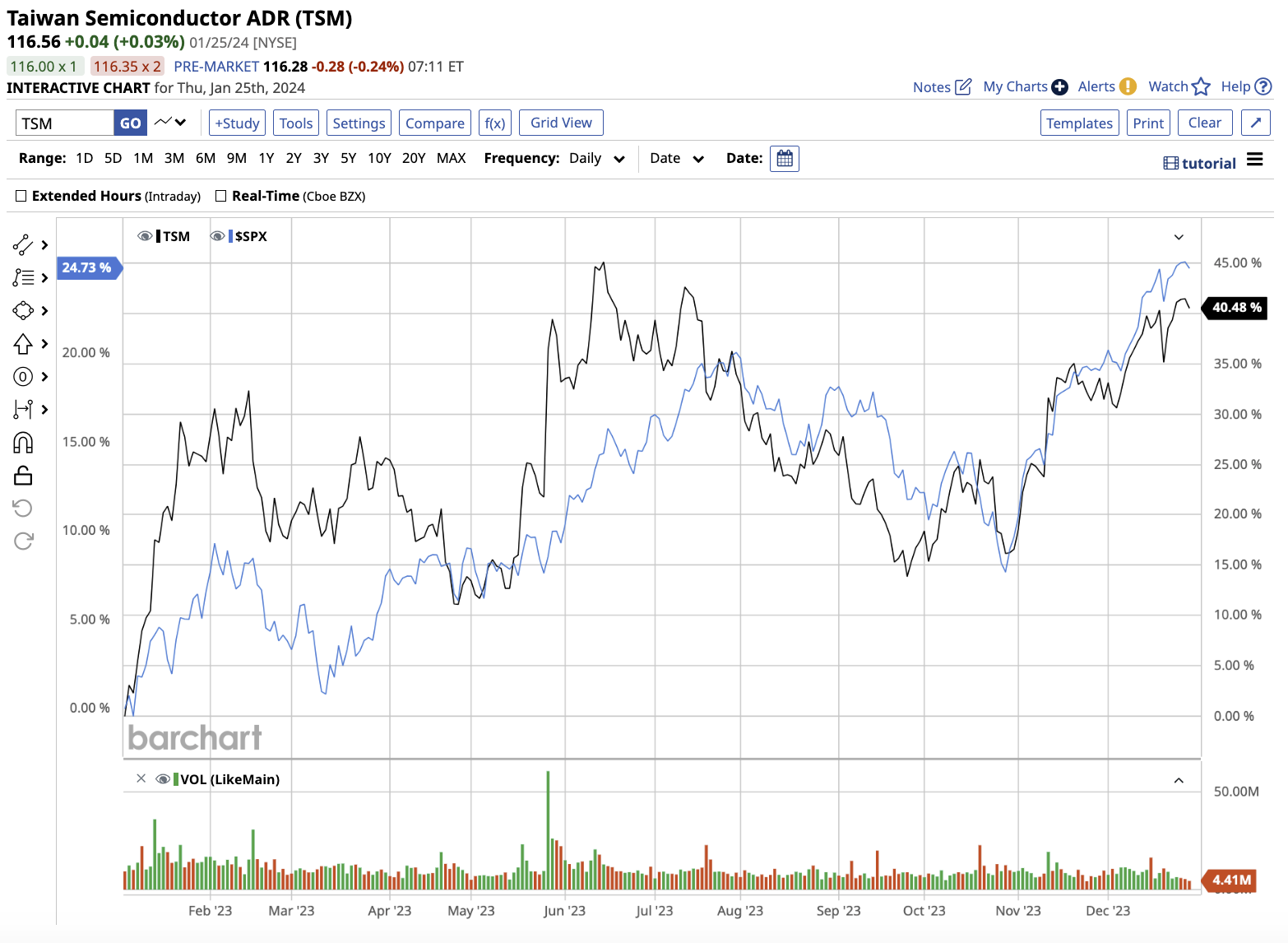The width and height of the screenshot is (1288, 943).
Task: Expand the arrow tool options chevron
Action: pyautogui.click(x=44, y=343)
